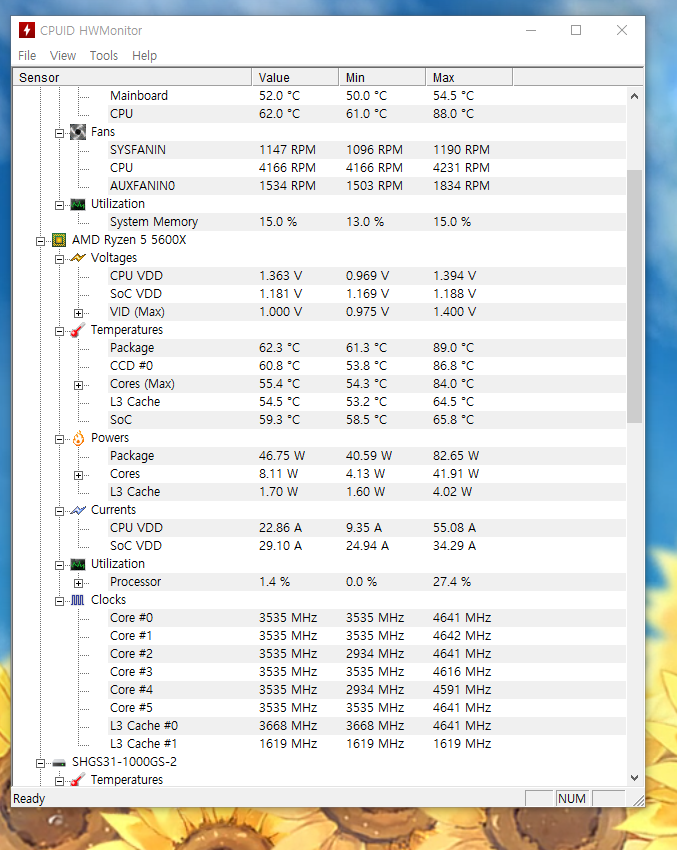This screenshot has width=677, height=850.
Task: Click the SSD Temperatures thermometer icon
Action: (78, 780)
